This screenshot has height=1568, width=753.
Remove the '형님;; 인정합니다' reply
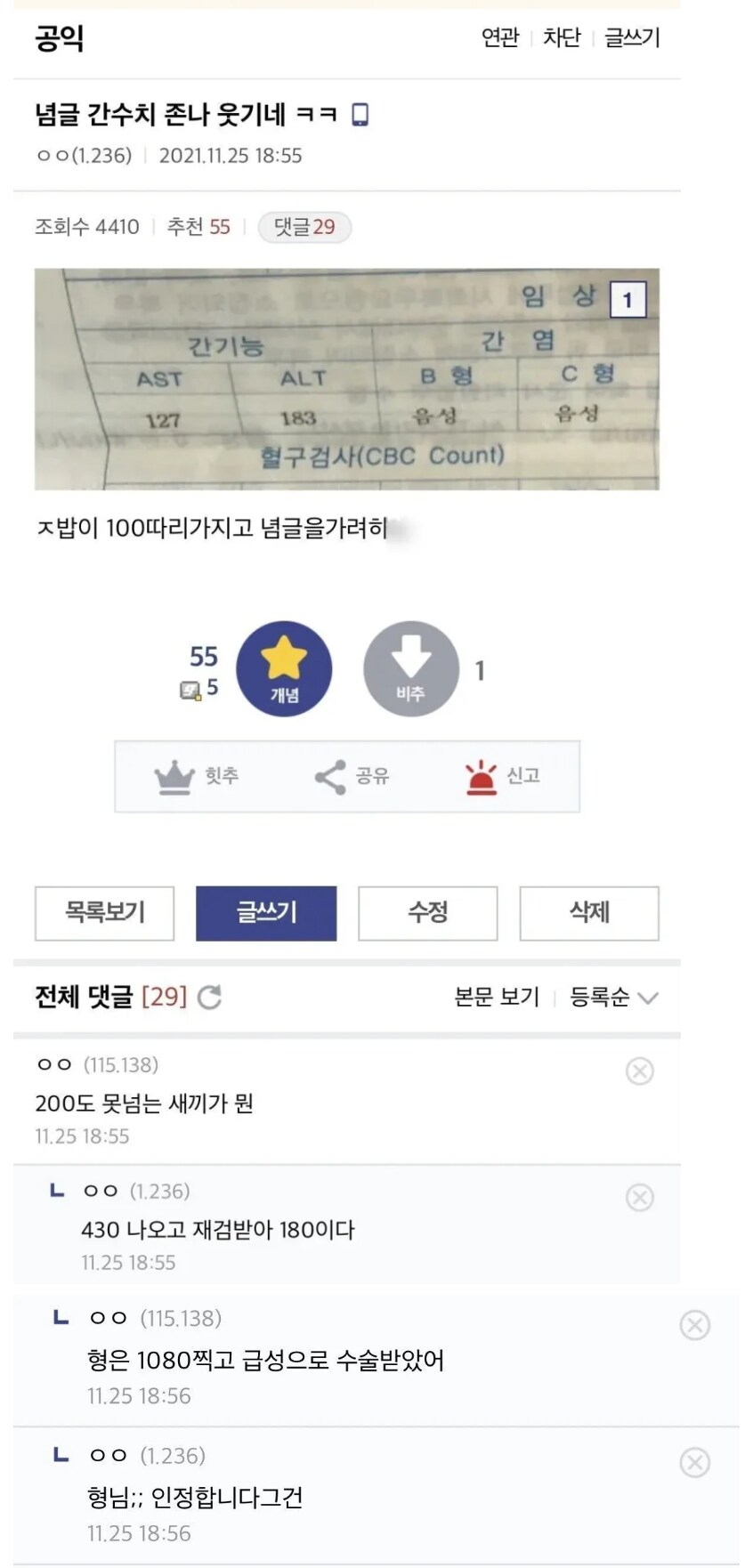coord(694,1462)
